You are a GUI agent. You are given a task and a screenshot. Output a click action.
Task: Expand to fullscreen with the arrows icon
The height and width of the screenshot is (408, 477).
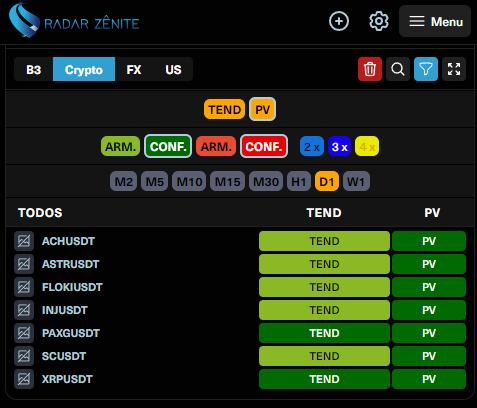tap(454, 69)
